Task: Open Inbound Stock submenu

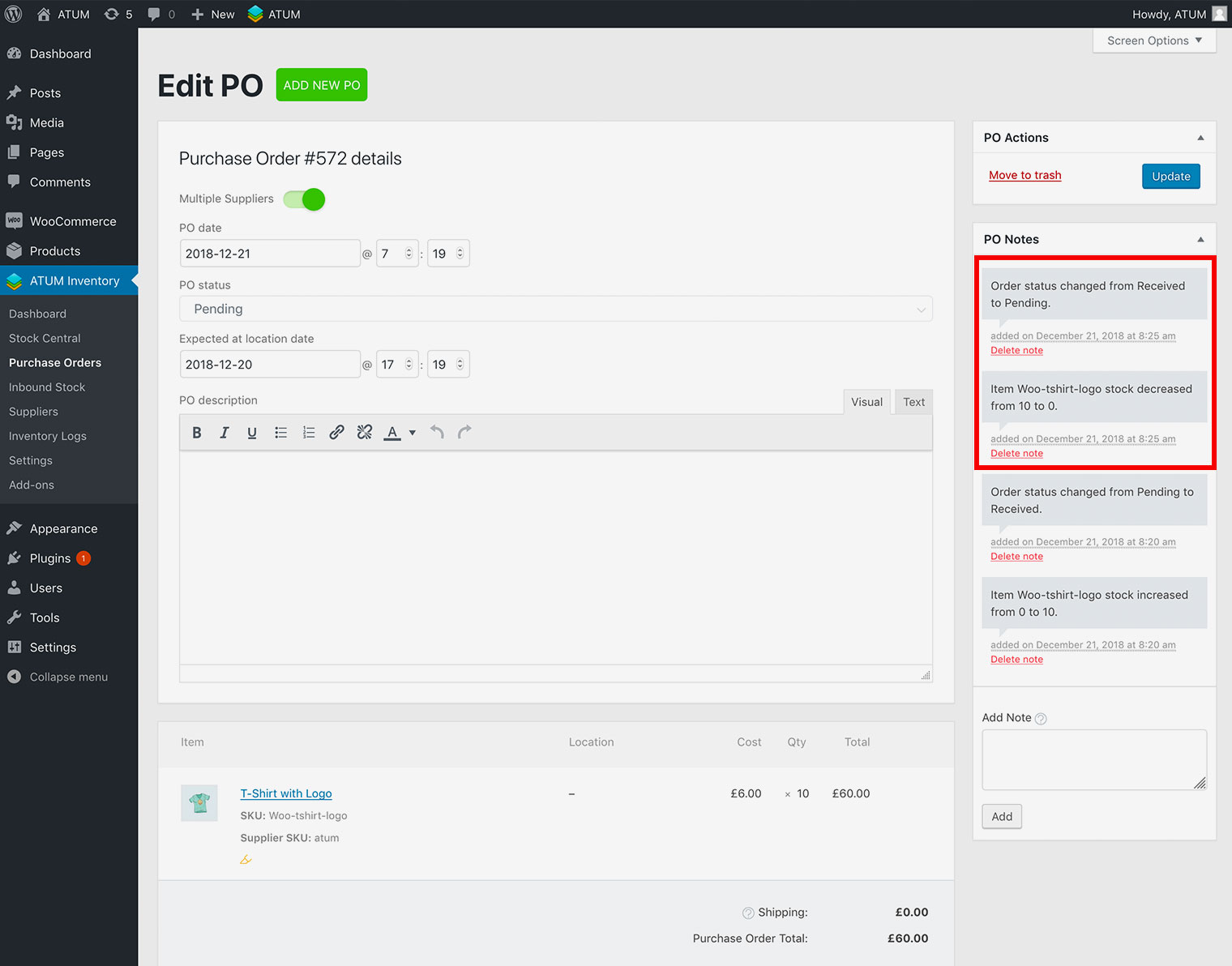Action: point(47,387)
